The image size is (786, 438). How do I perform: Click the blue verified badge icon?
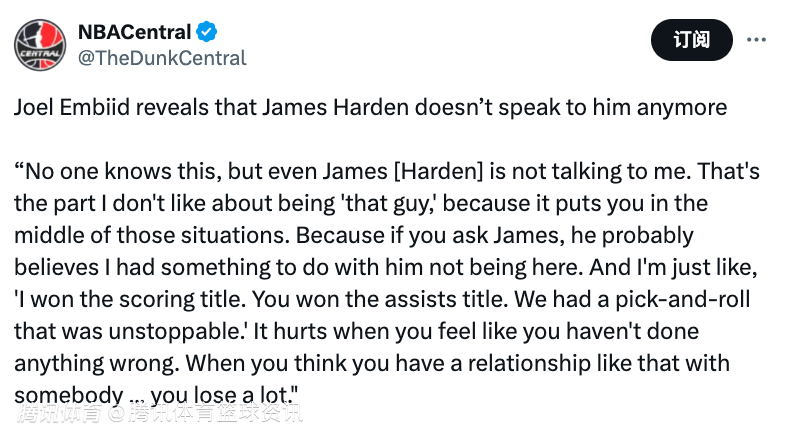point(206,32)
